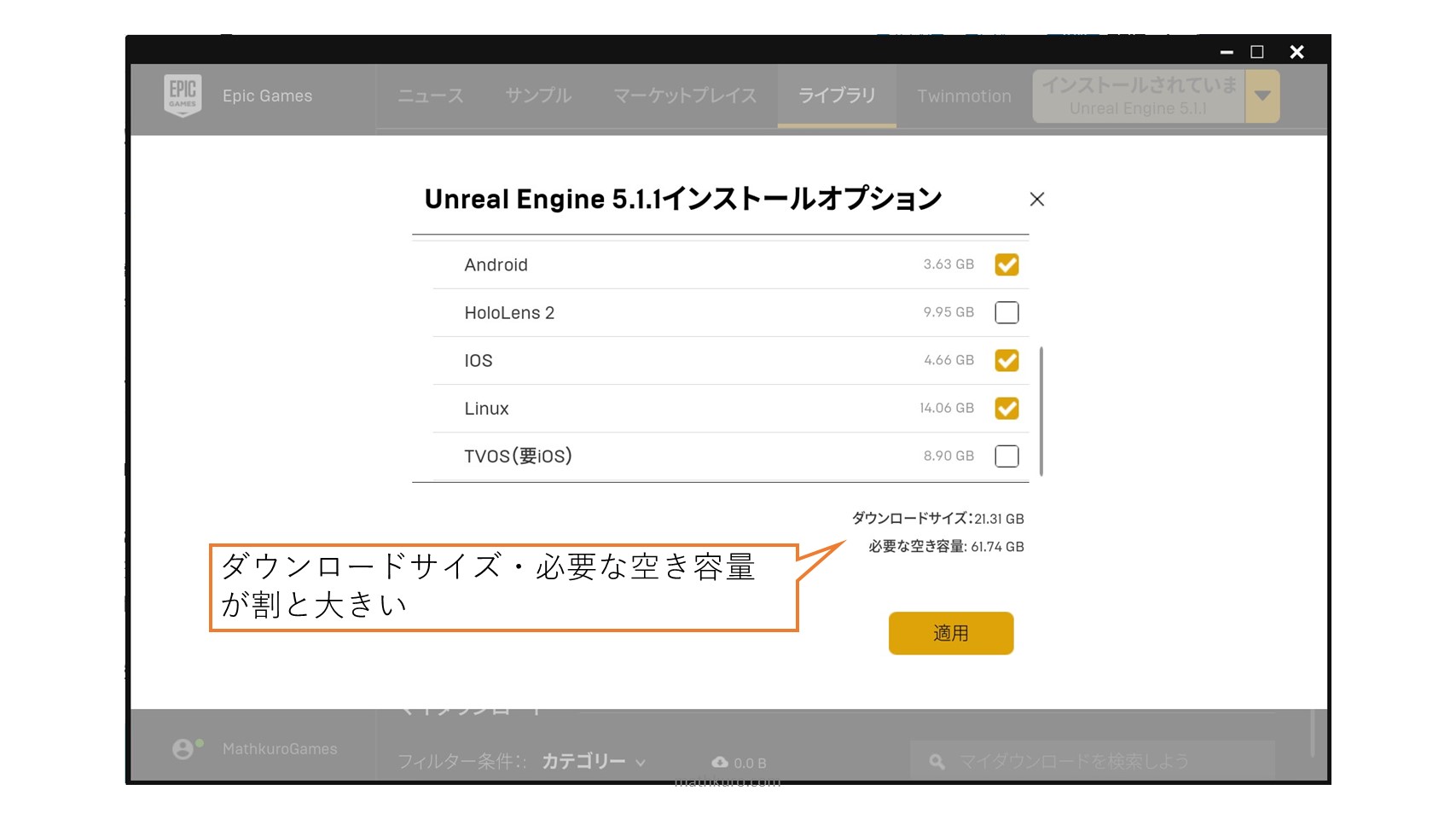Click the TVOS(要iOS) row label
The height and width of the screenshot is (819, 1456).
click(x=518, y=456)
